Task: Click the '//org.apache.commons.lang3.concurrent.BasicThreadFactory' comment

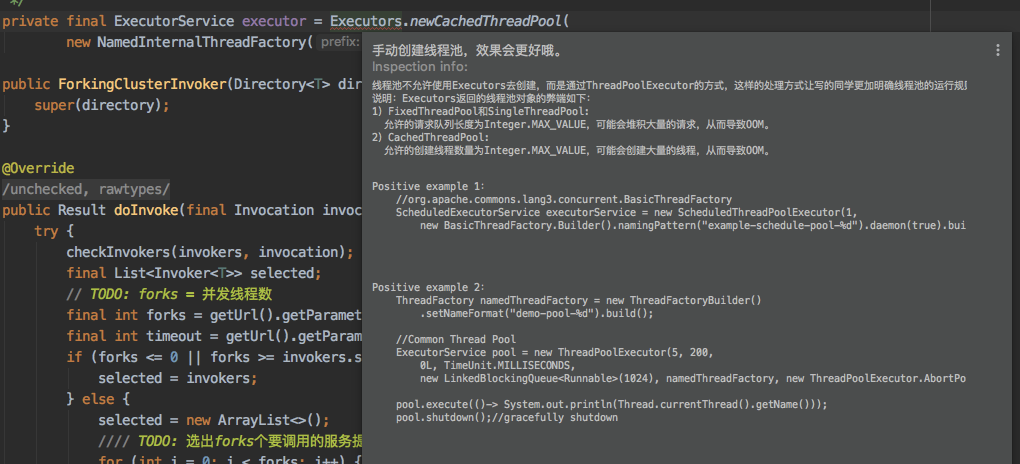Action: point(563,199)
